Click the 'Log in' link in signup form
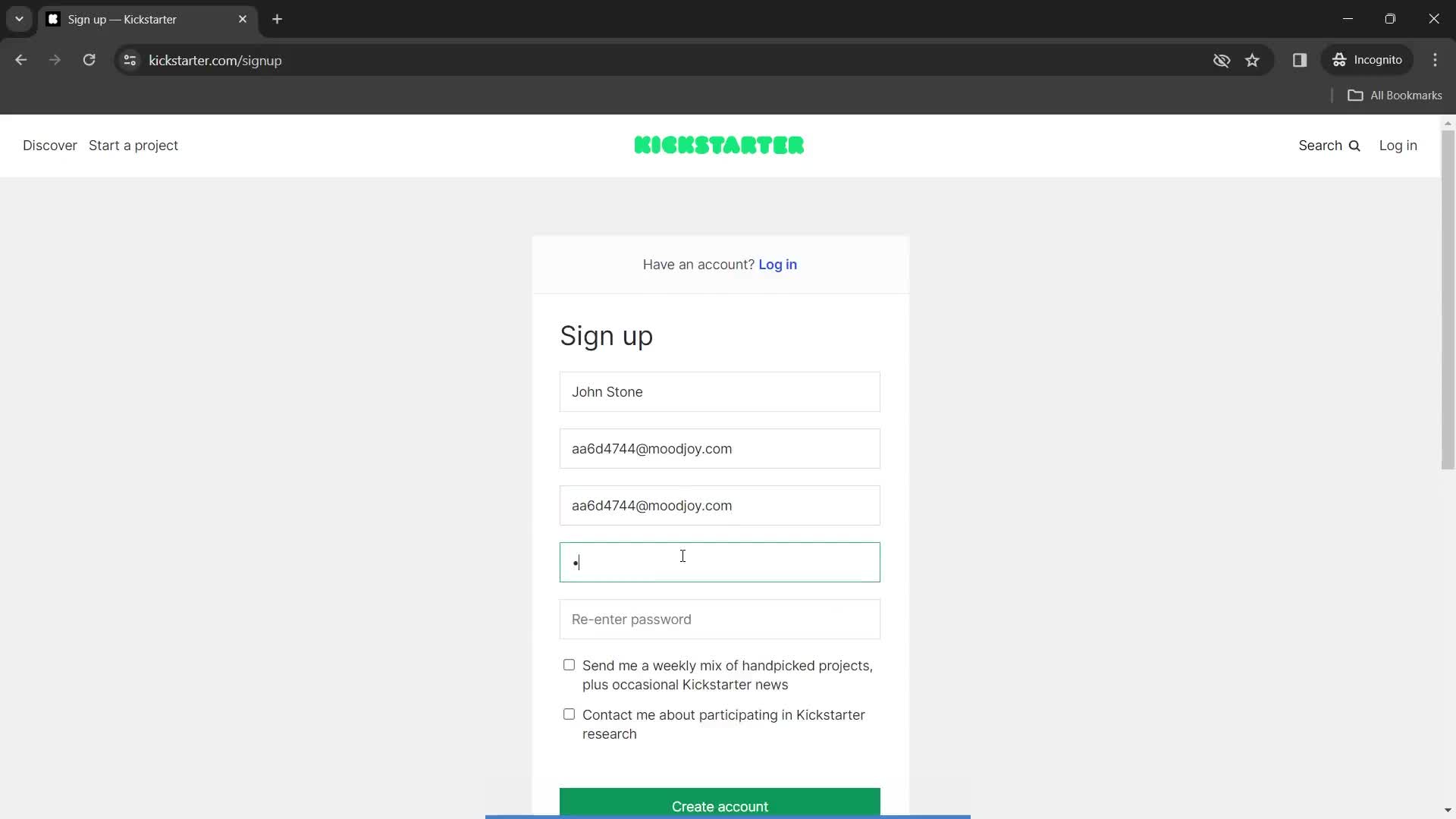The image size is (1456, 819). [x=777, y=264]
